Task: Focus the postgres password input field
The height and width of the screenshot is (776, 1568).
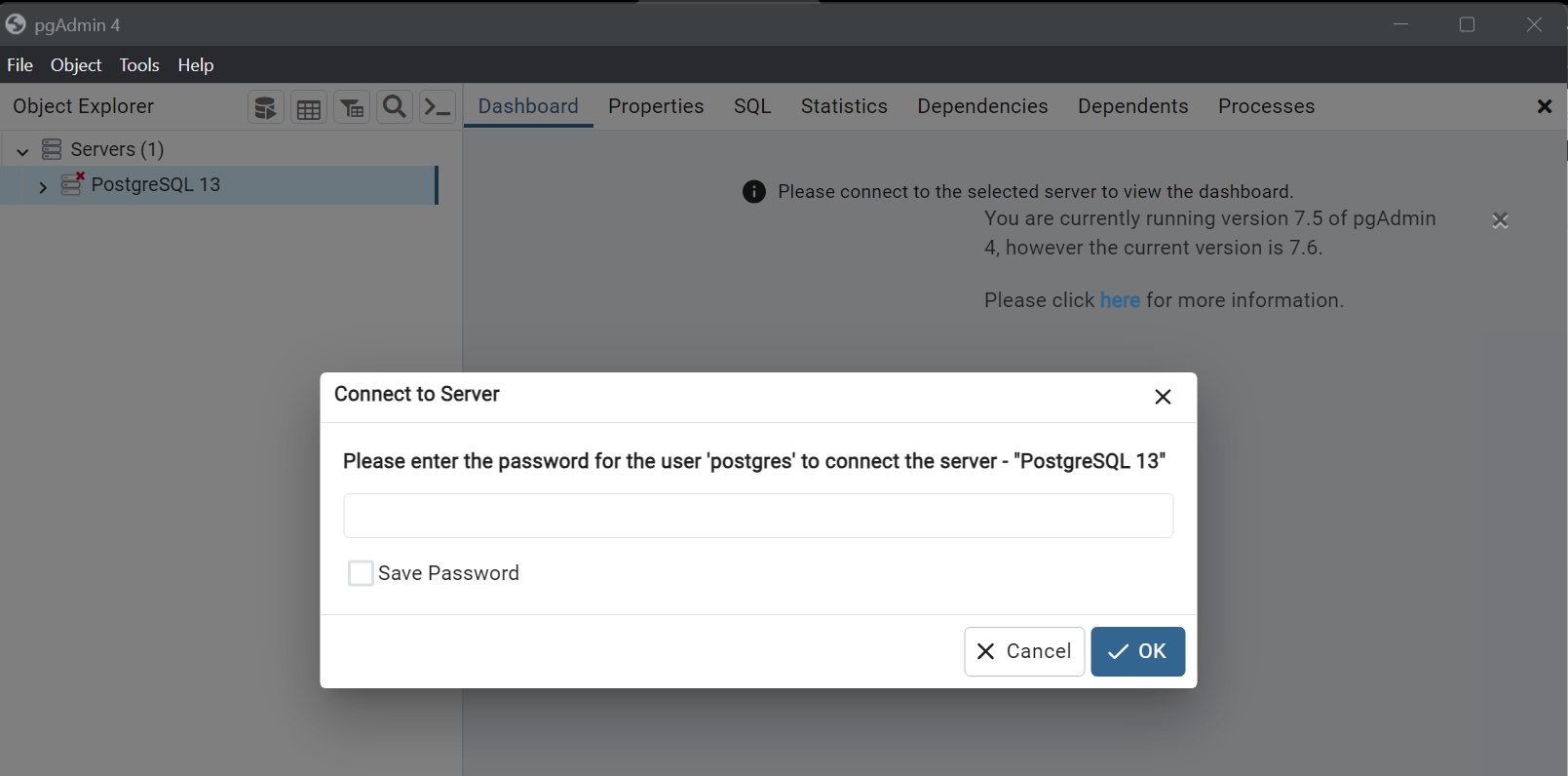Action: click(758, 516)
